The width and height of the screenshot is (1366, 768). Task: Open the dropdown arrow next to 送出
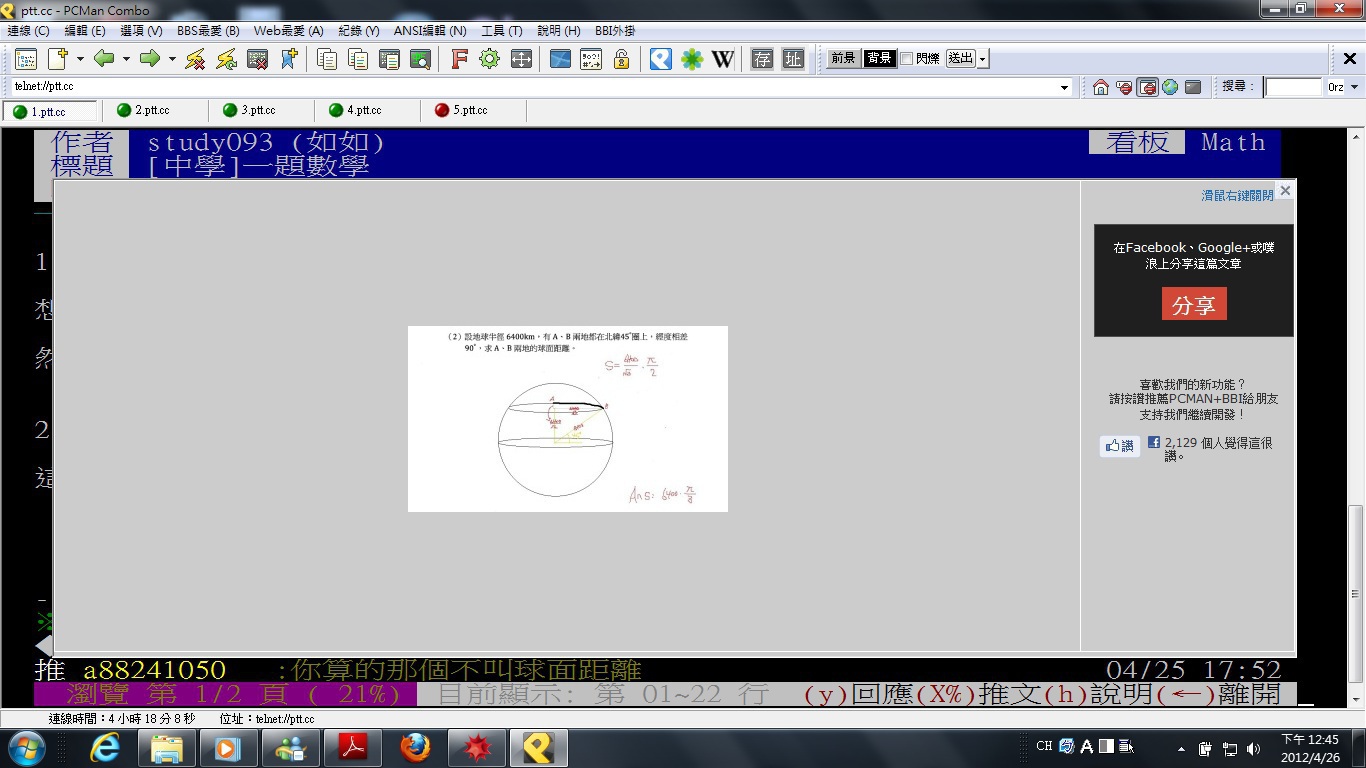coord(983,59)
